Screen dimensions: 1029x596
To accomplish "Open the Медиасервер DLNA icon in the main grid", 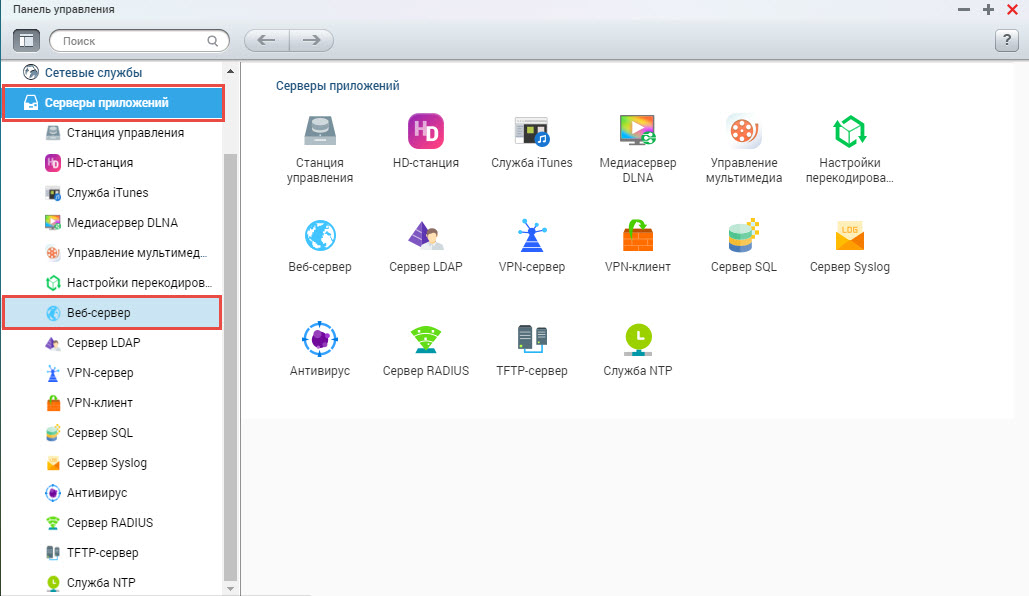I will [x=638, y=130].
